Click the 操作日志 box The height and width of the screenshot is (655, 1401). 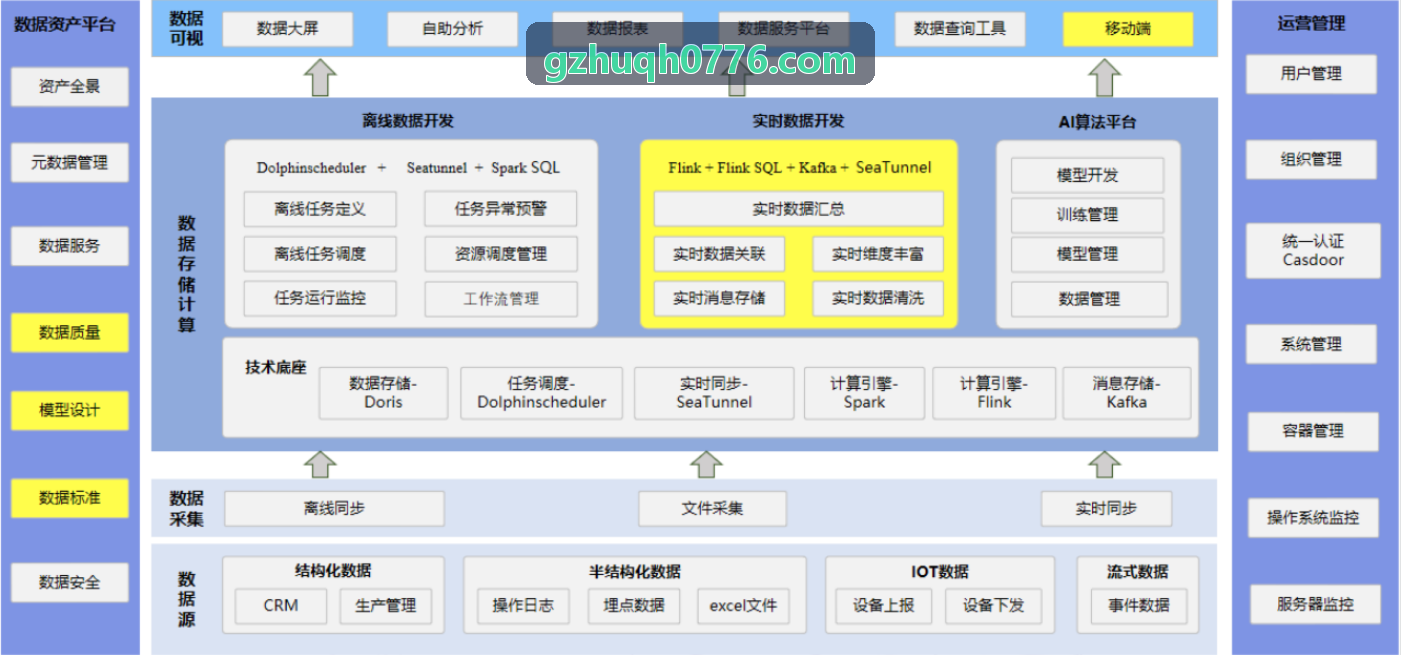click(523, 606)
